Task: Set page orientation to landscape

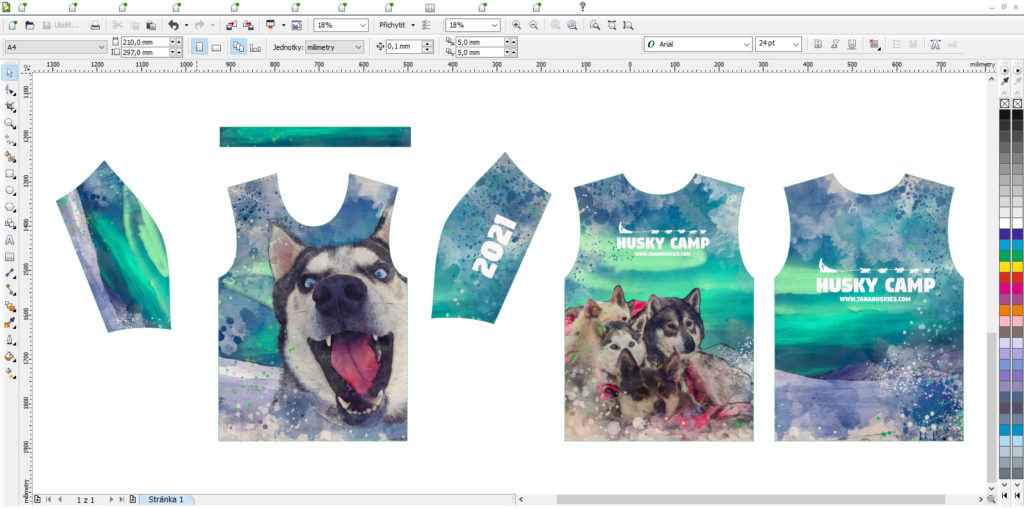Action: (216, 47)
